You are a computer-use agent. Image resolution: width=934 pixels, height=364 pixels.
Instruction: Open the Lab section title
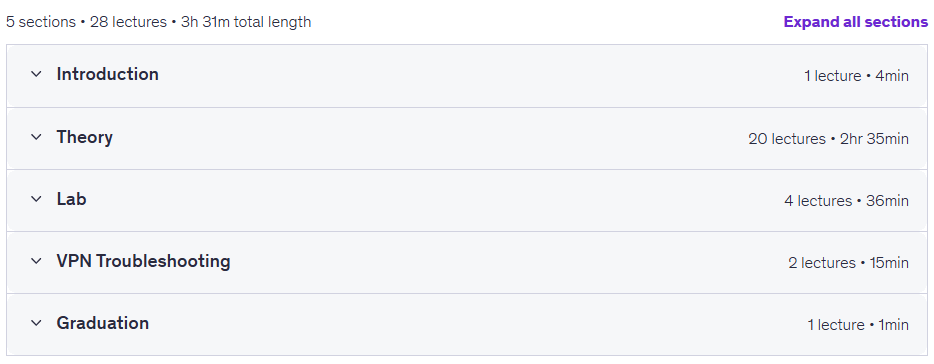(x=71, y=199)
